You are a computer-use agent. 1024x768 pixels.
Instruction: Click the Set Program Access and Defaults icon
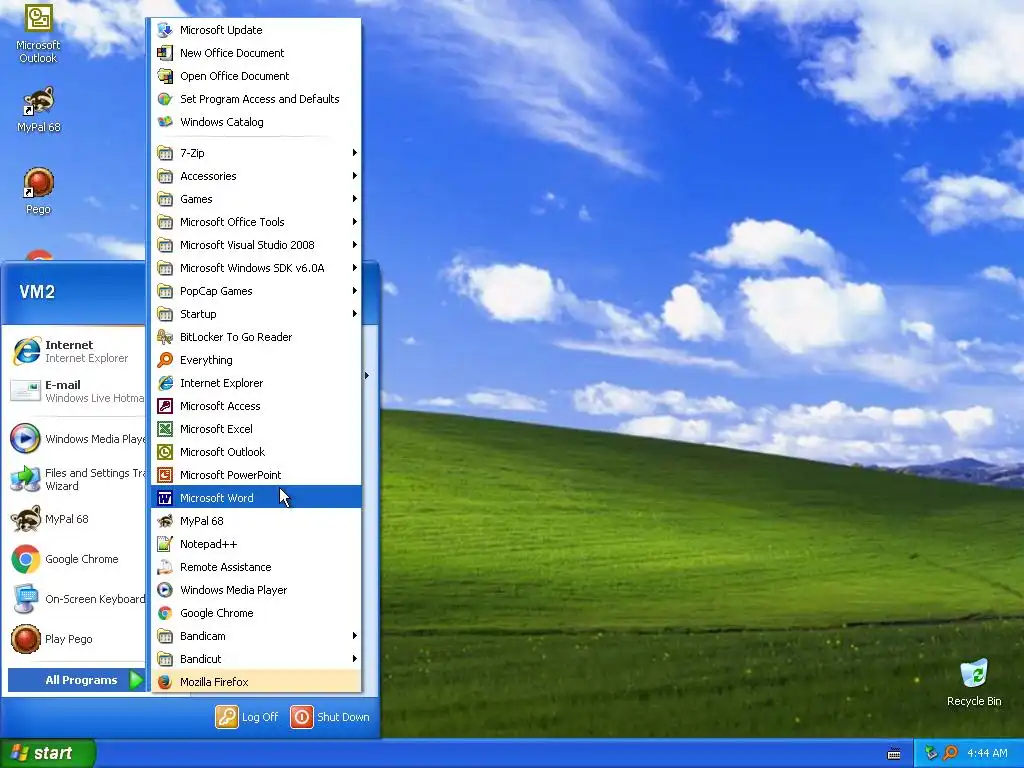[165, 99]
